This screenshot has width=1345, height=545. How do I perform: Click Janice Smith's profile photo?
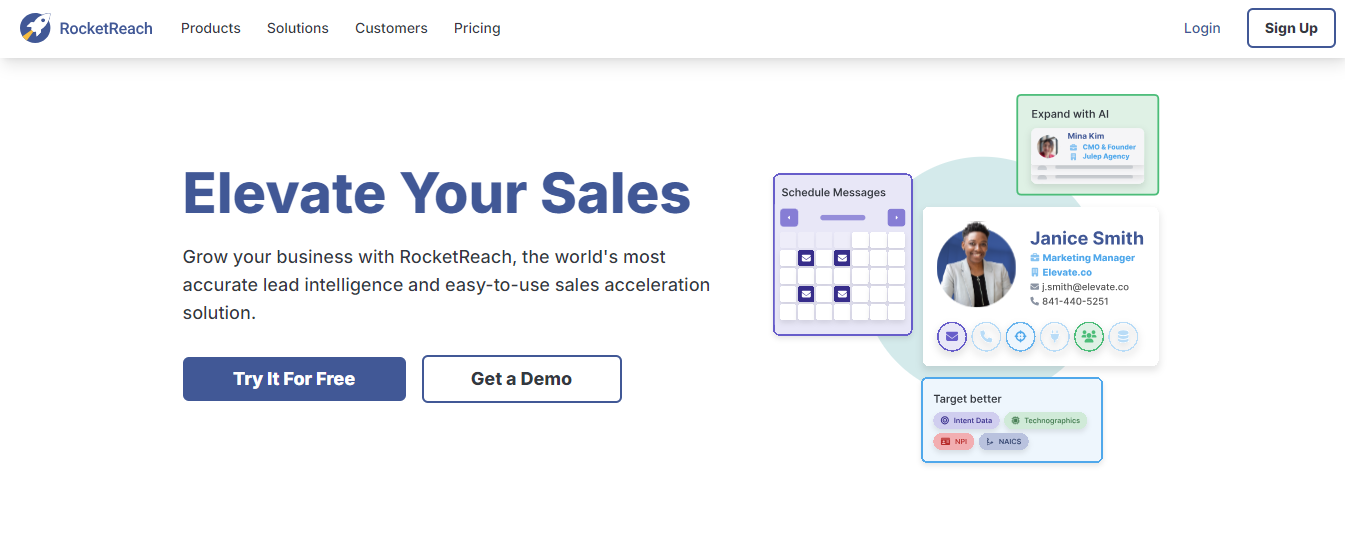pyautogui.click(x=976, y=266)
